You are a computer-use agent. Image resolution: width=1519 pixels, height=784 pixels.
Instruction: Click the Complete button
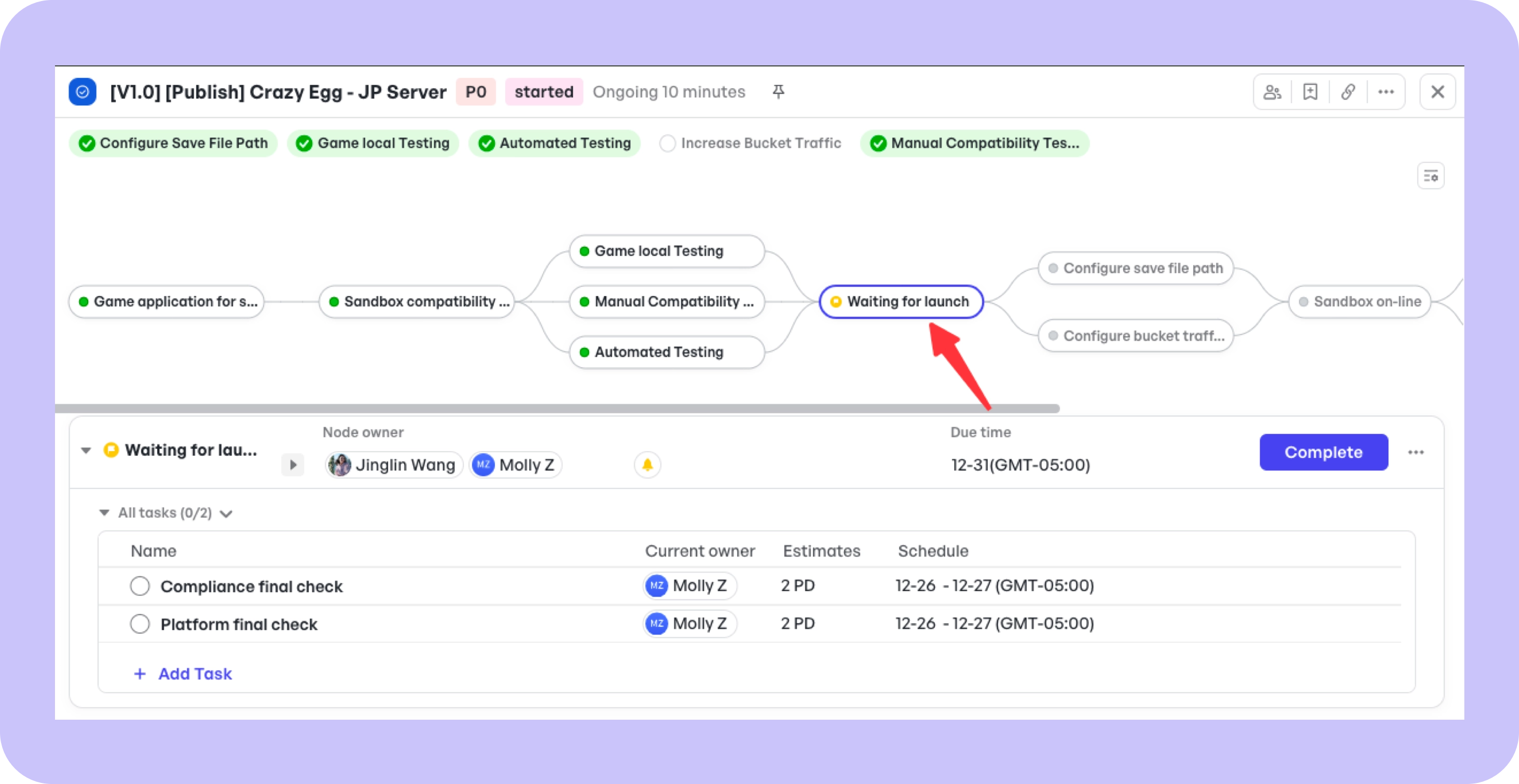pyautogui.click(x=1324, y=452)
